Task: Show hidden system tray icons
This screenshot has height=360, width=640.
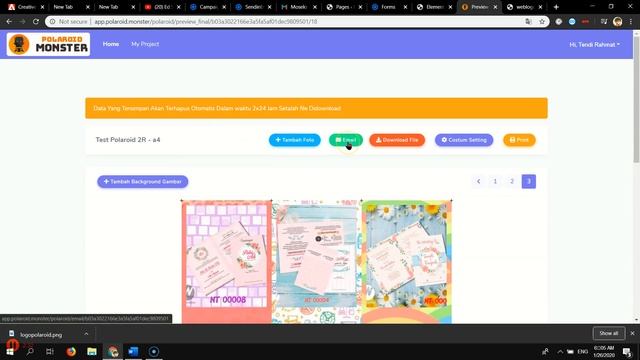Action: pyautogui.click(x=560, y=351)
